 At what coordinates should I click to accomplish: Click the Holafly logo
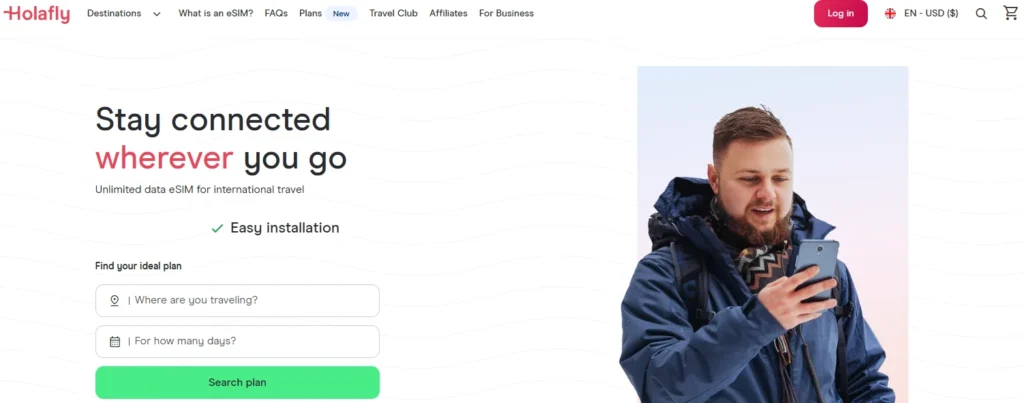(x=37, y=14)
